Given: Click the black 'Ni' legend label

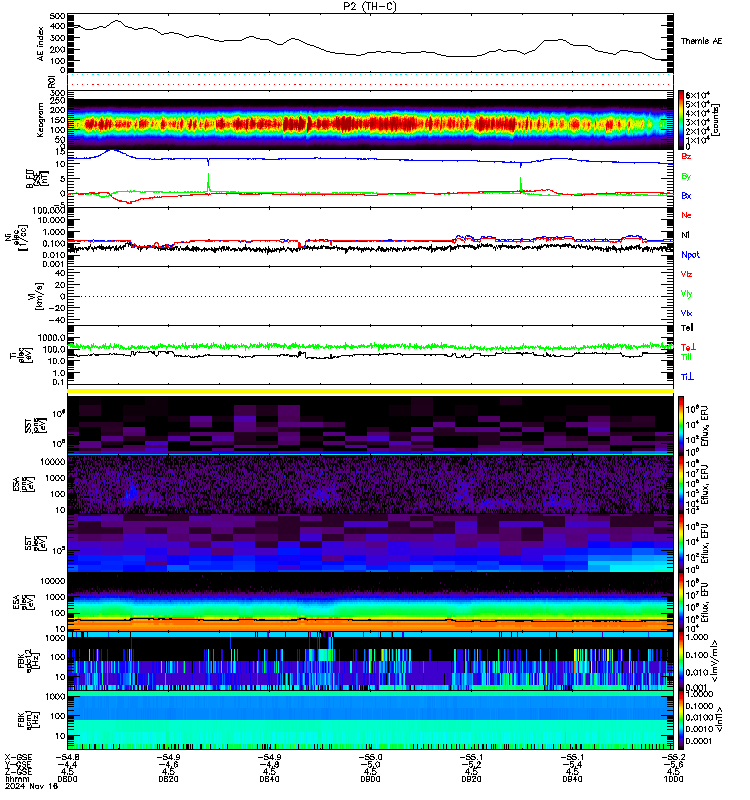Looking at the screenshot, I should pos(685,235).
